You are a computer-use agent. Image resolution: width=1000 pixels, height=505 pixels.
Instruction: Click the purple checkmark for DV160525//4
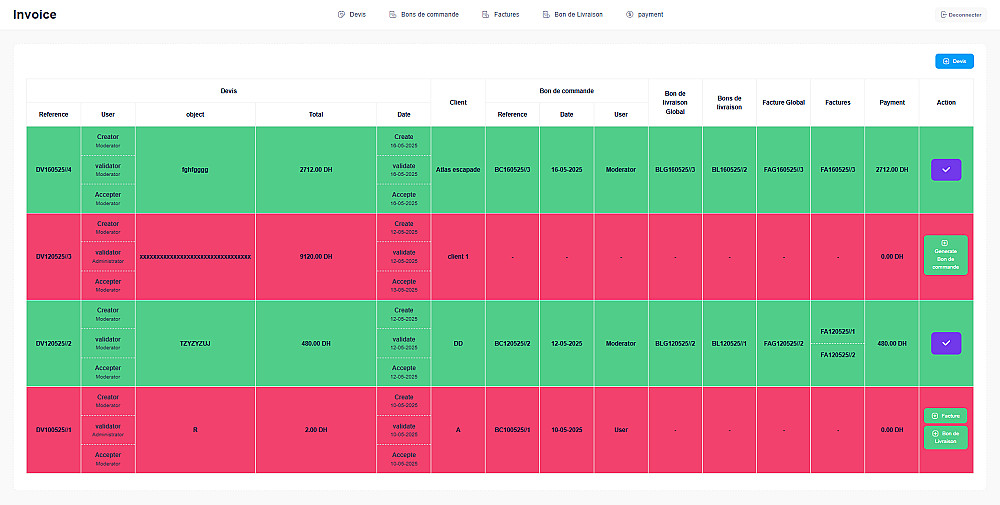click(945, 170)
